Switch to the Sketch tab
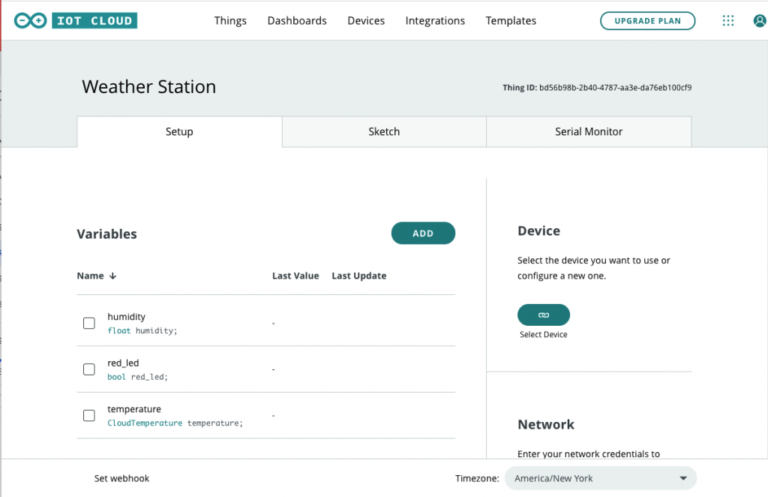Viewport: 768px width, 497px height. click(384, 132)
